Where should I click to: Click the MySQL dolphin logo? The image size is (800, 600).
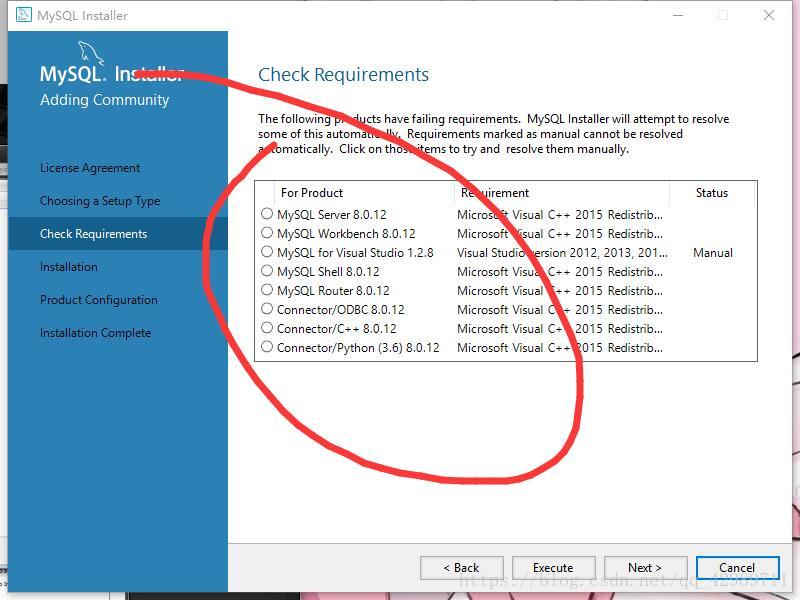click(91, 53)
